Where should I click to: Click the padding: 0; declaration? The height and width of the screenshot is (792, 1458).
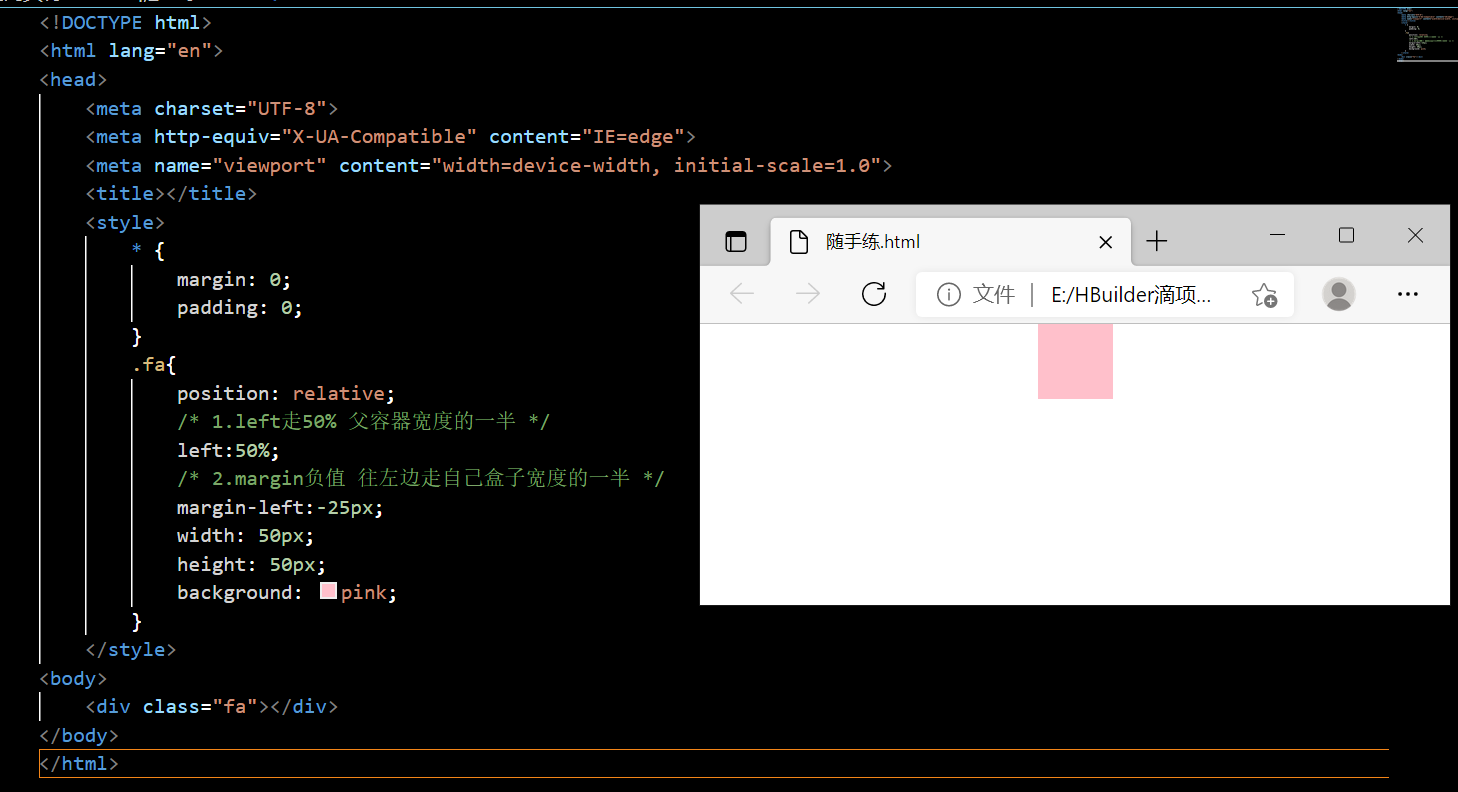click(240, 307)
